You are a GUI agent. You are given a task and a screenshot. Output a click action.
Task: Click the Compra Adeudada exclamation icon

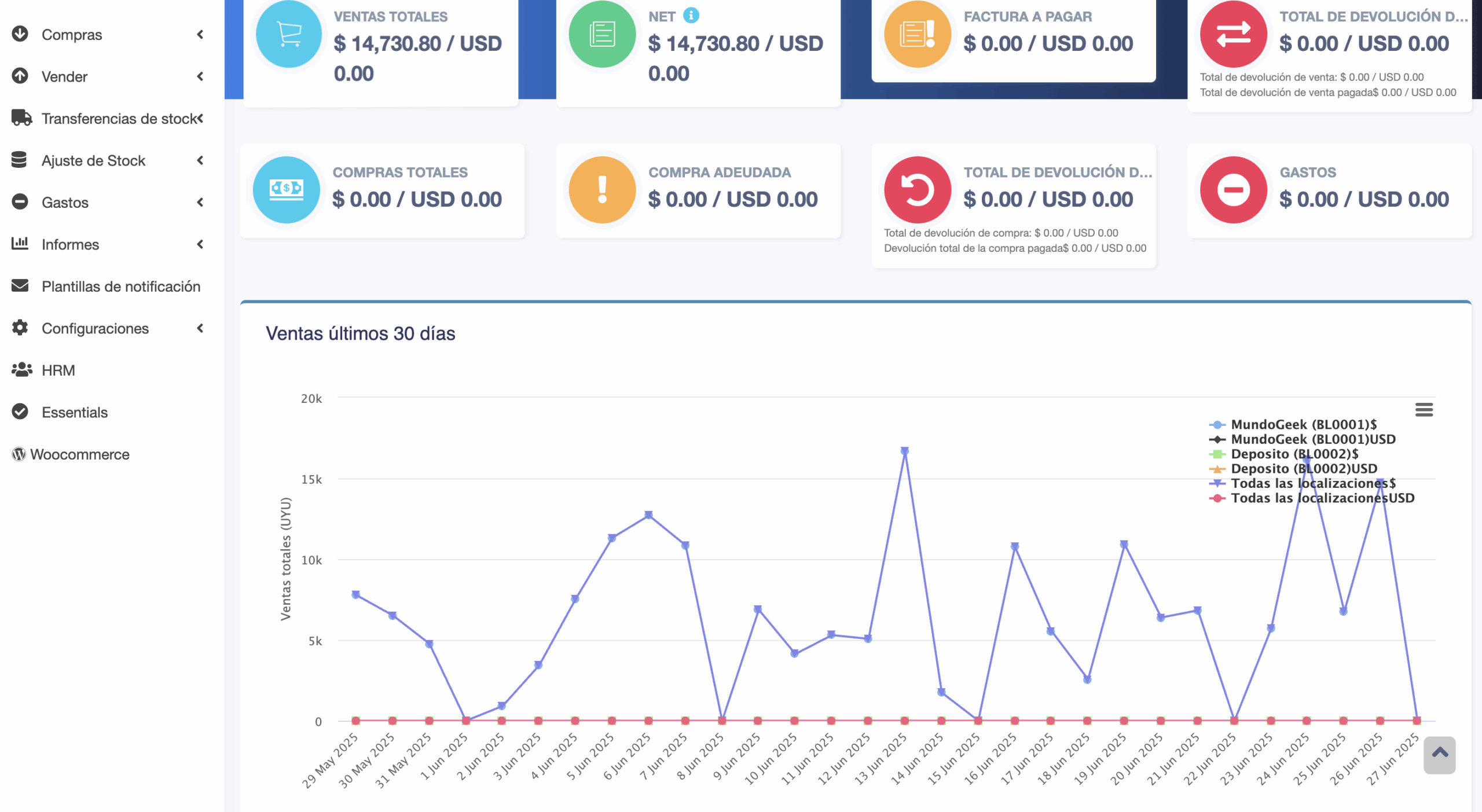point(602,190)
